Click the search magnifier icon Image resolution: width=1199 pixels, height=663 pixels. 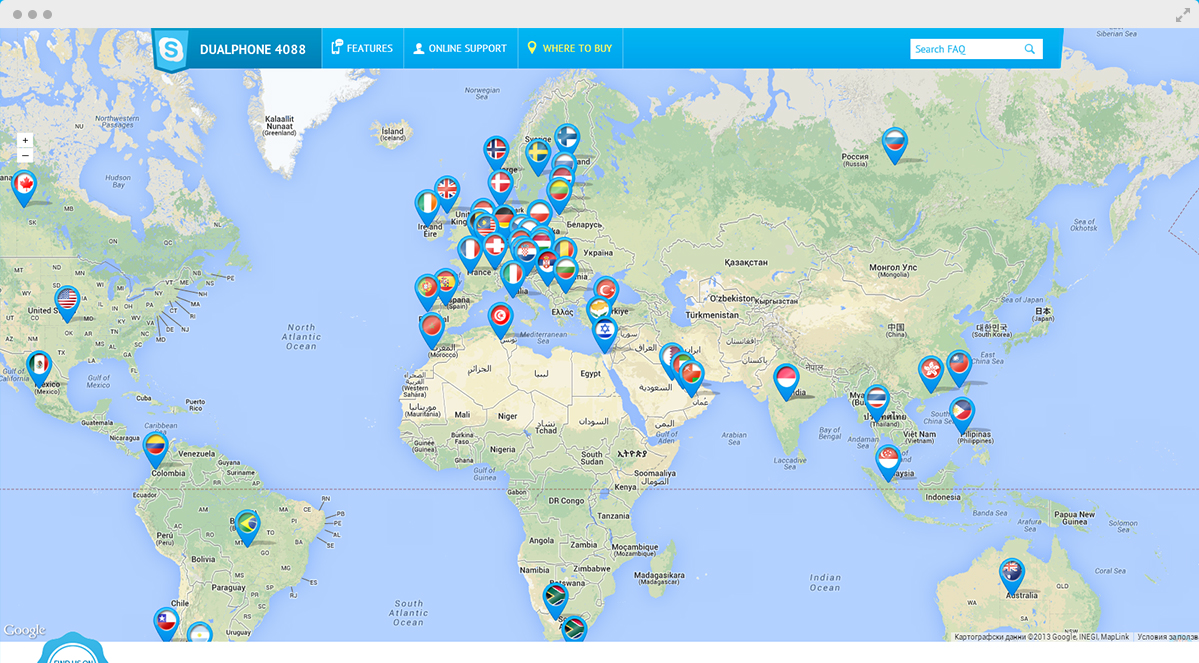(x=1030, y=49)
